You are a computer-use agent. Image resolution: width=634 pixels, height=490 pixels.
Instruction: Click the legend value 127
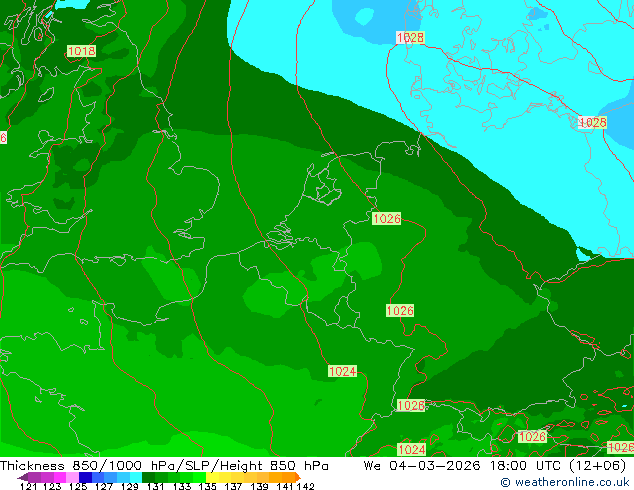(104, 486)
